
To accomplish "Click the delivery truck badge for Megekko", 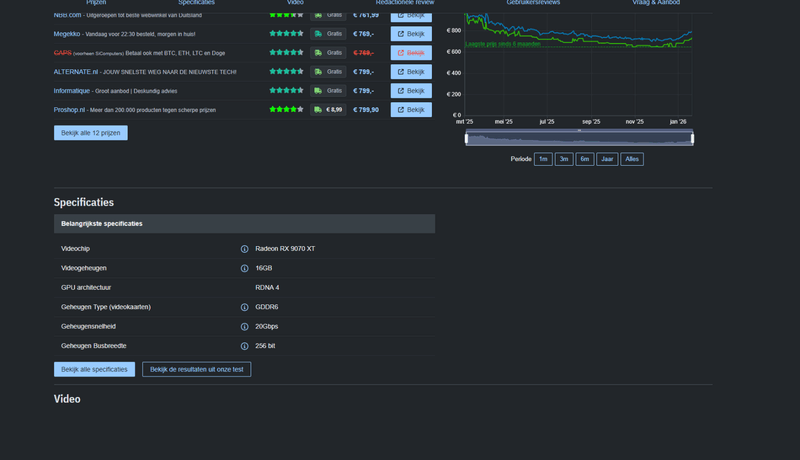I will [328, 33].
